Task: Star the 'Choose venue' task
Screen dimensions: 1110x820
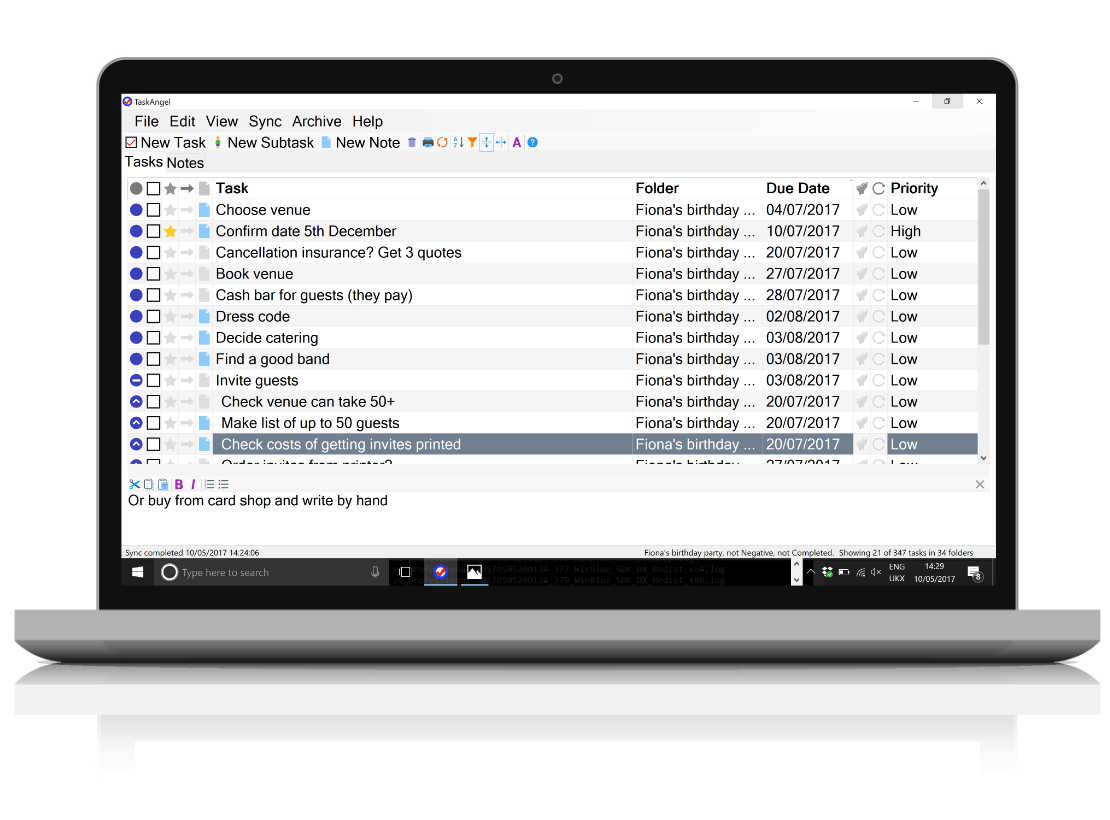Action: pos(170,210)
